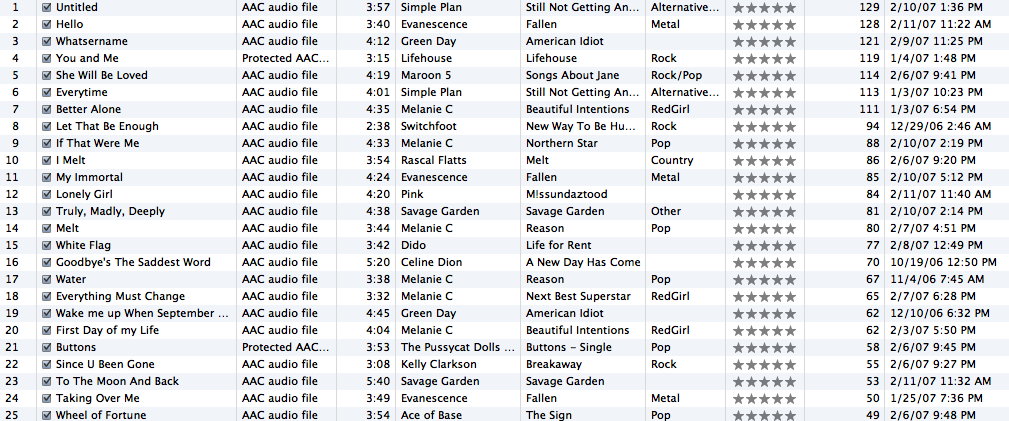
Task: Click genre Other for Savage Garden
Action: (x=666, y=211)
